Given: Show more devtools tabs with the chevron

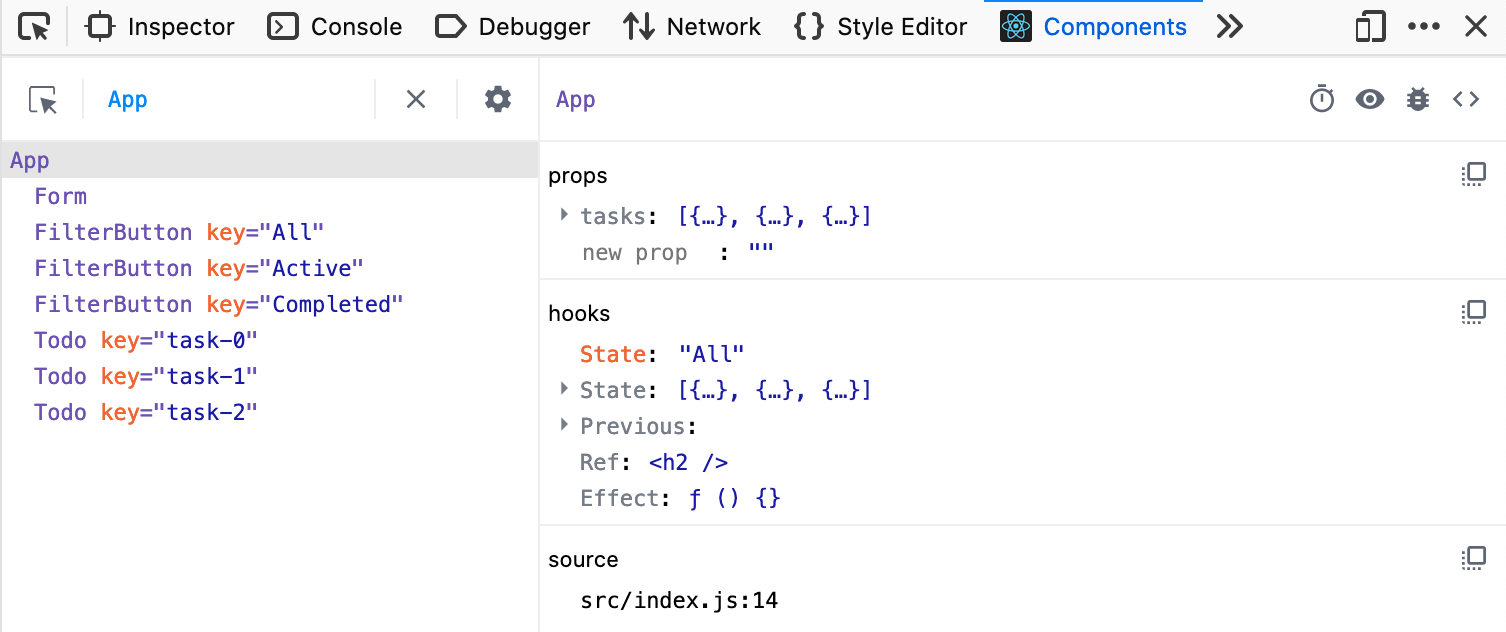Looking at the screenshot, I should pyautogui.click(x=1230, y=26).
